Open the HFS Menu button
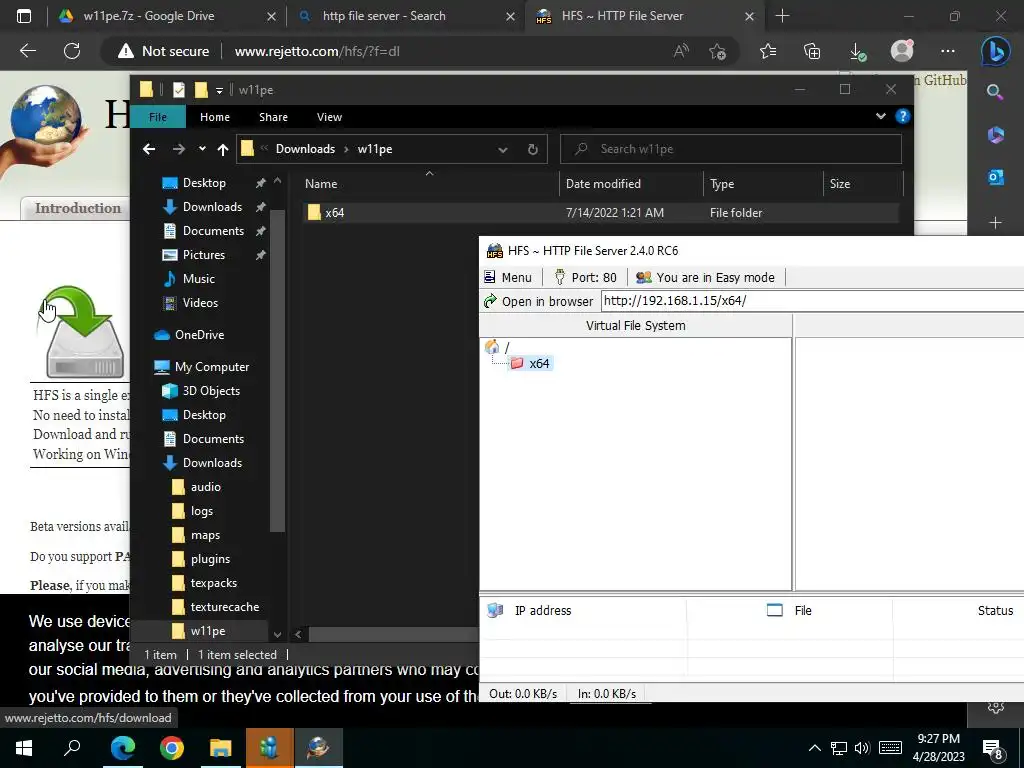This screenshot has height=768, width=1024. tap(508, 278)
